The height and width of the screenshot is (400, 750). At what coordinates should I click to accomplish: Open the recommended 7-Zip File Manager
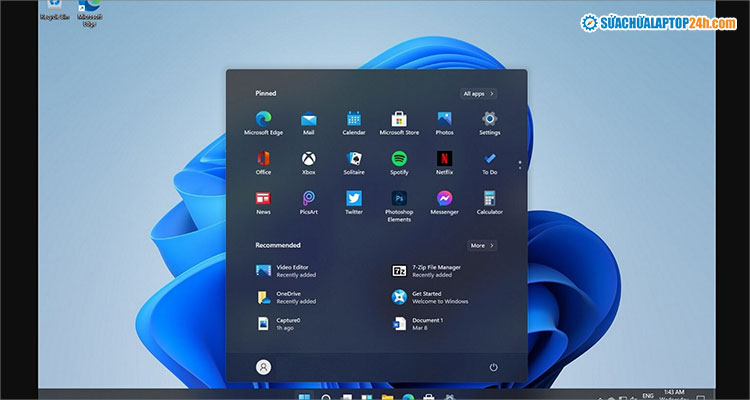pyautogui.click(x=426, y=271)
